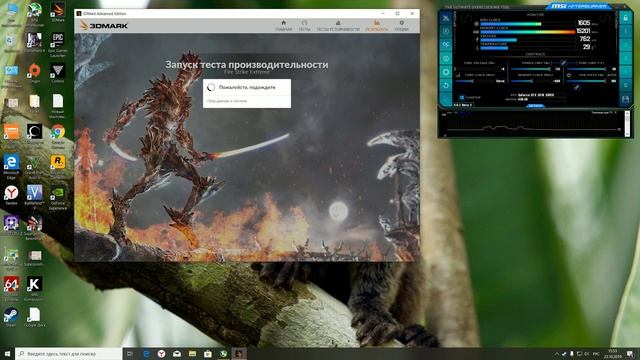Open the notification center in the taskbar
Viewport: 640px width, 360px height.
tap(631, 353)
